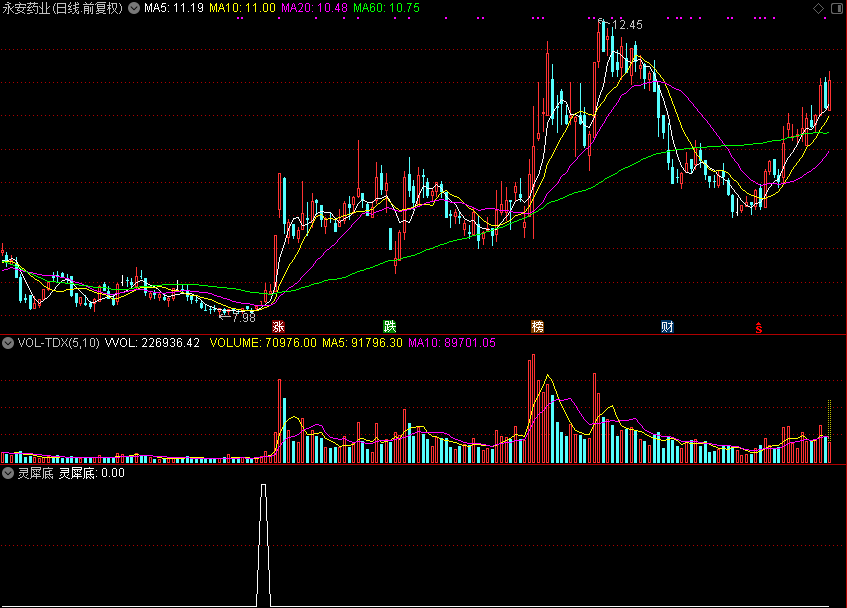The width and height of the screenshot is (847, 608).
Task: Click the volume MA10: 89701.05 value
Action: pyautogui.click(x=452, y=343)
